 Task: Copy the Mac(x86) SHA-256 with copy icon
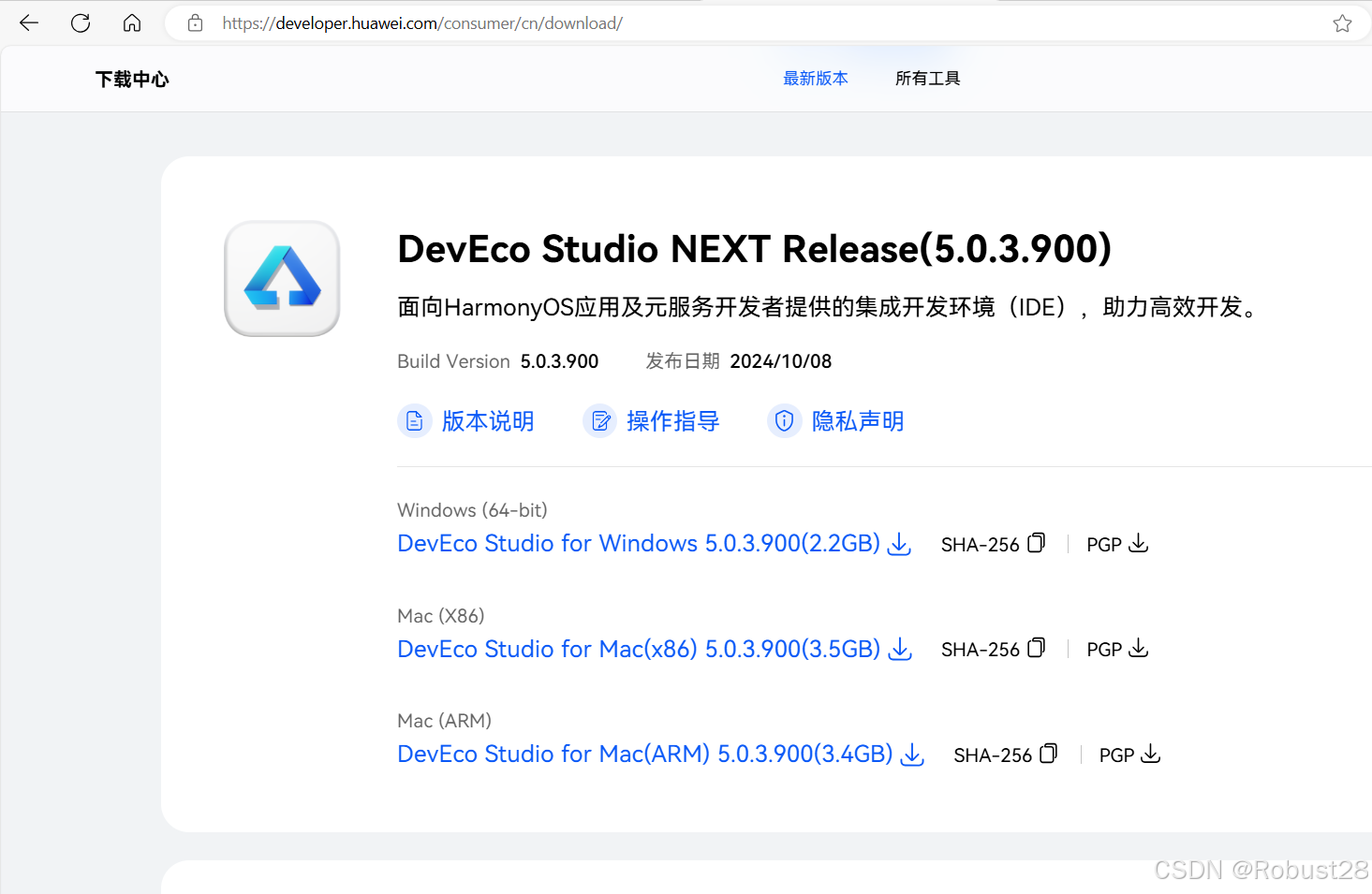1036,648
